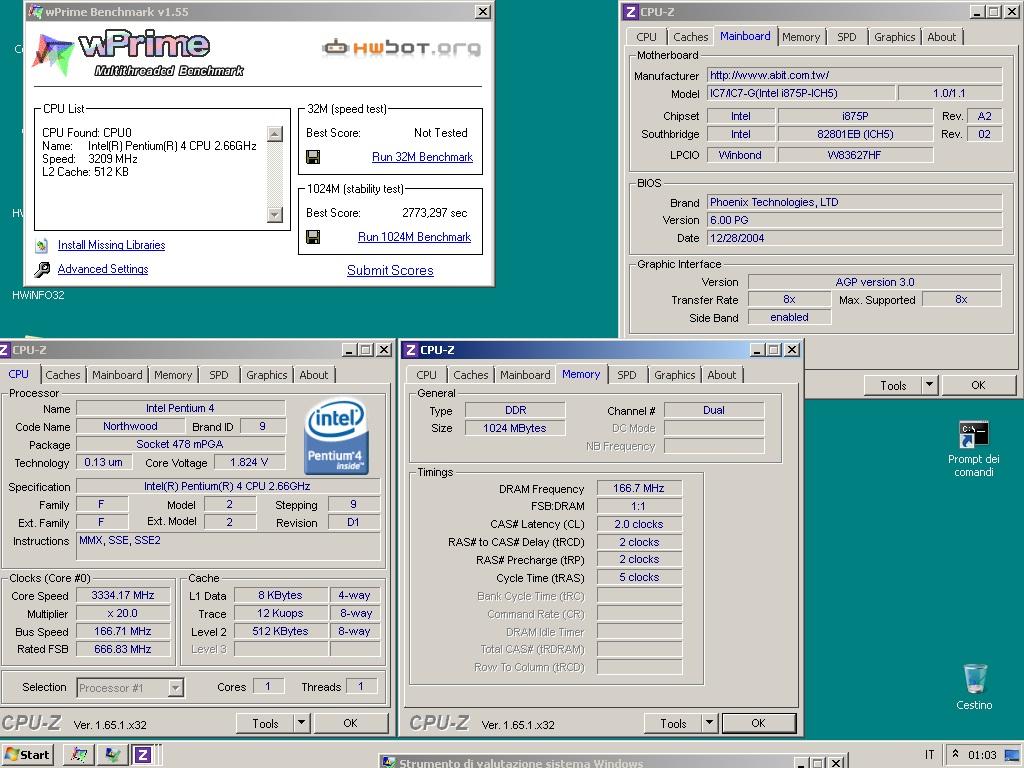
Task: Click Tools button in CPU tab window
Action: click(x=264, y=723)
